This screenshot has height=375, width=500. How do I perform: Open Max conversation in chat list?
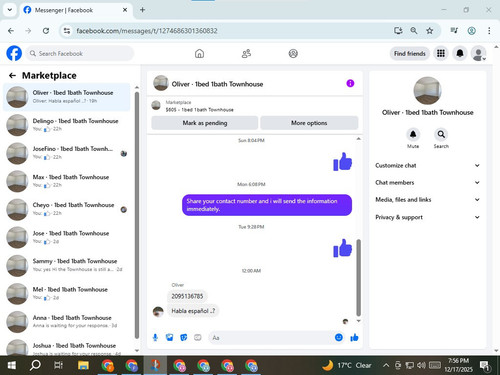(66, 181)
